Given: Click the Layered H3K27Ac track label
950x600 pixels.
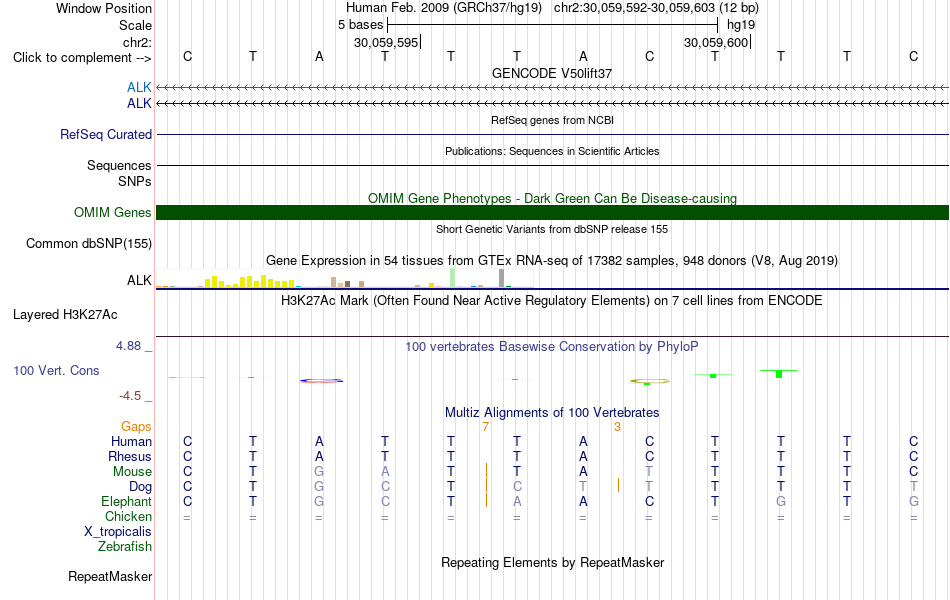Looking at the screenshot, I should click(x=65, y=315).
